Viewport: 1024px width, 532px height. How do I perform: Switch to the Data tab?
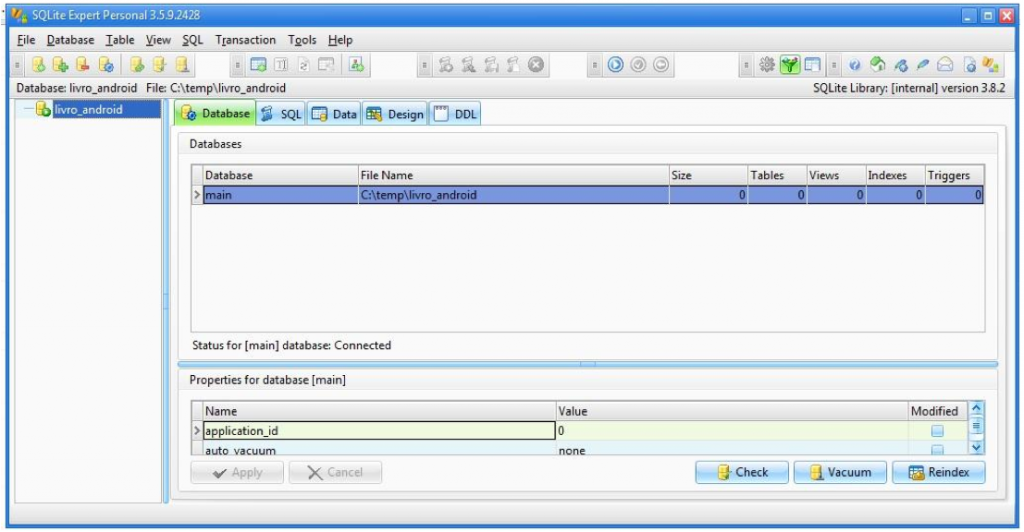click(x=334, y=114)
